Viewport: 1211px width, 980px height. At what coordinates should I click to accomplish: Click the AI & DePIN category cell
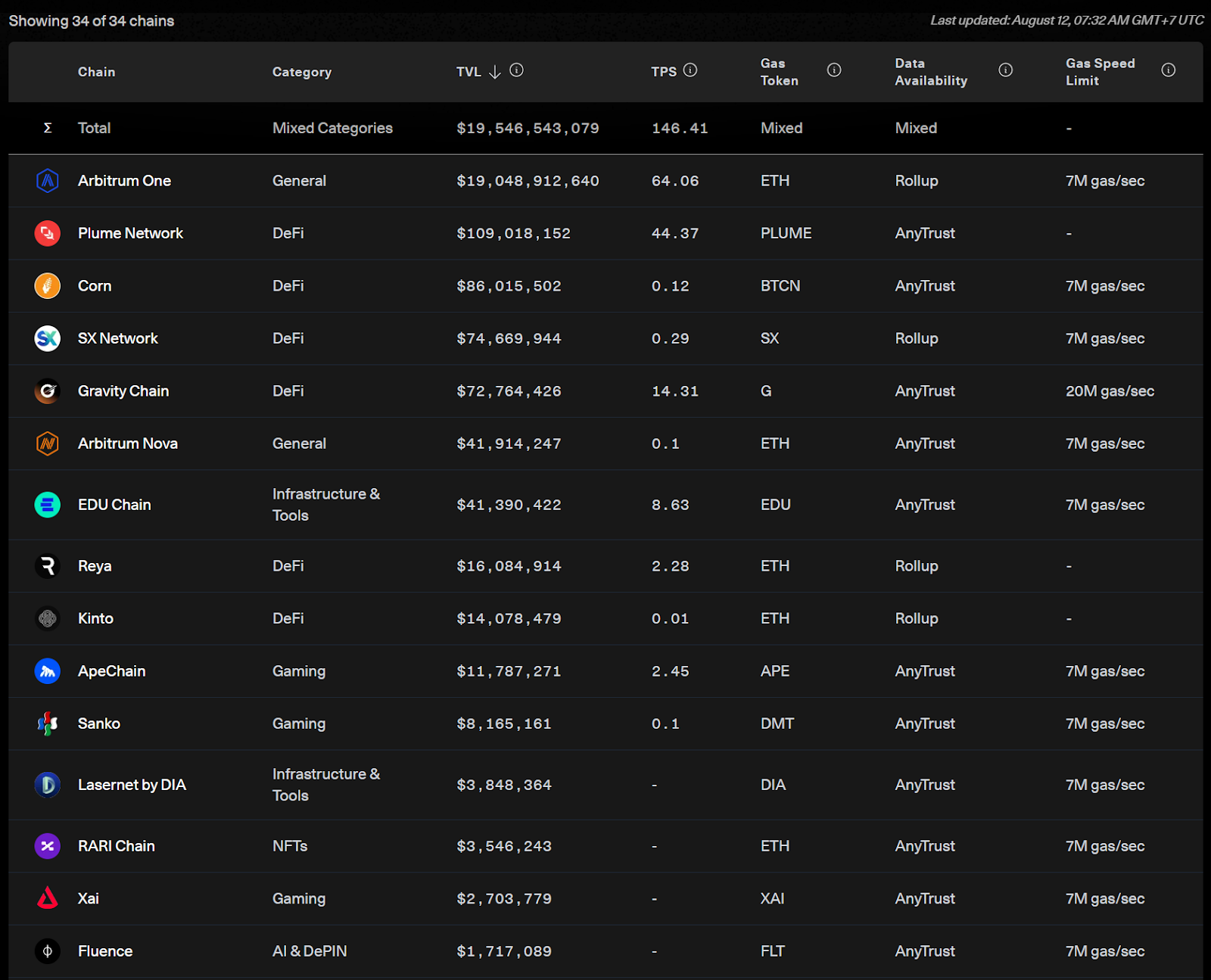310,951
